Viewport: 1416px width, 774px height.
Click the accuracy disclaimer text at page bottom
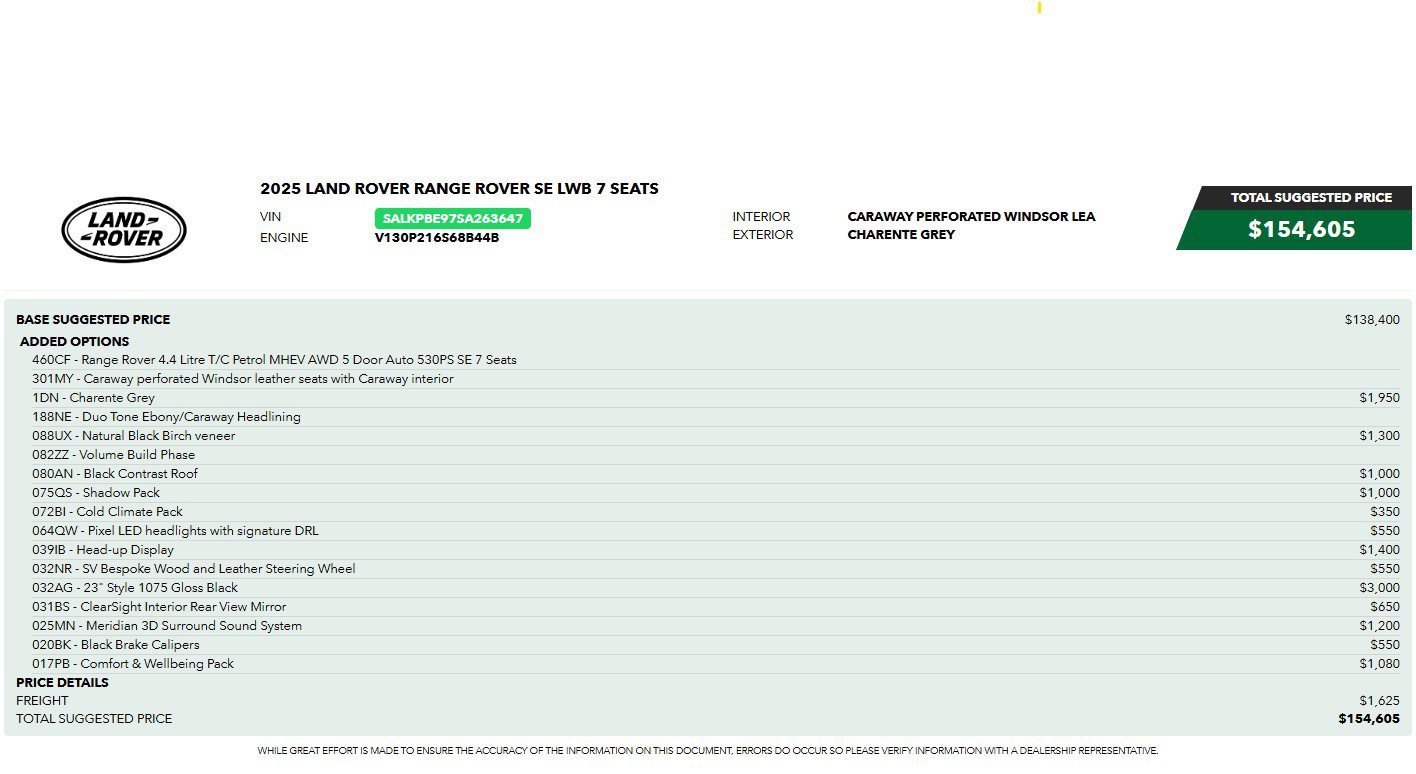pos(708,751)
